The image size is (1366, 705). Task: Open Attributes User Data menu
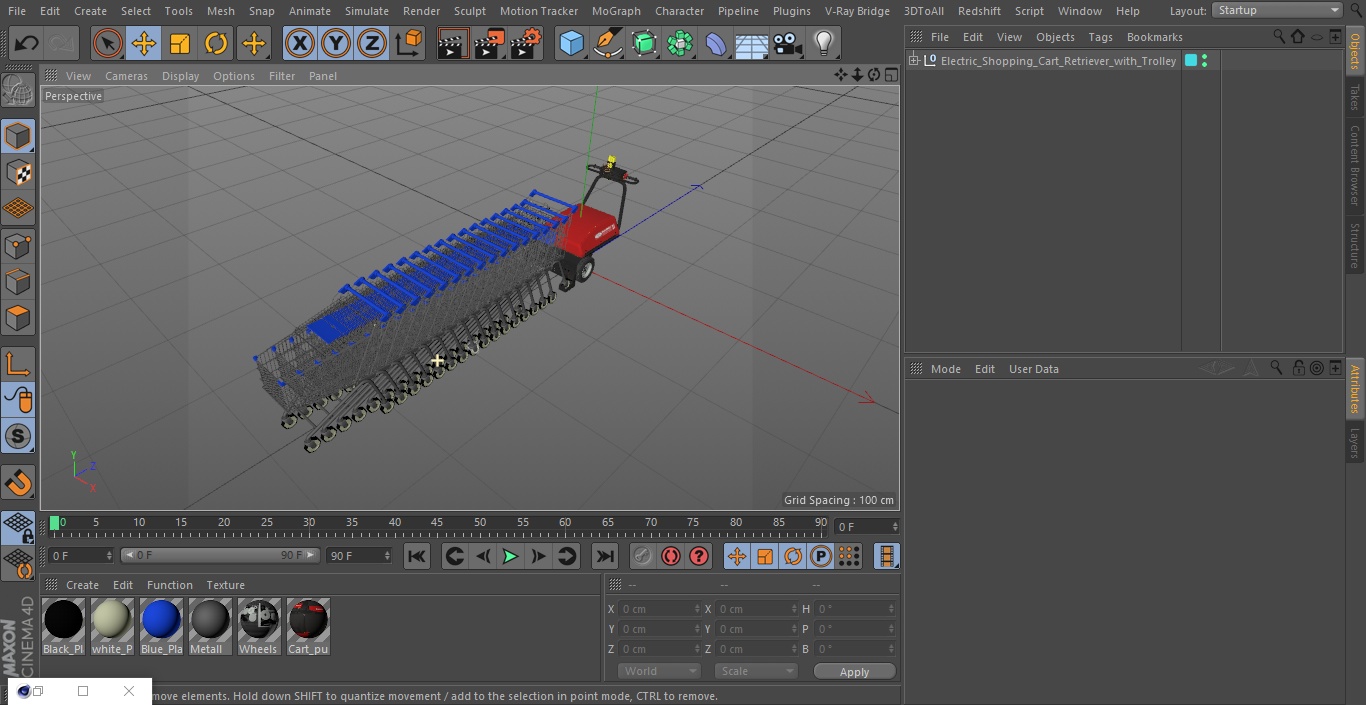pyautogui.click(x=1033, y=369)
